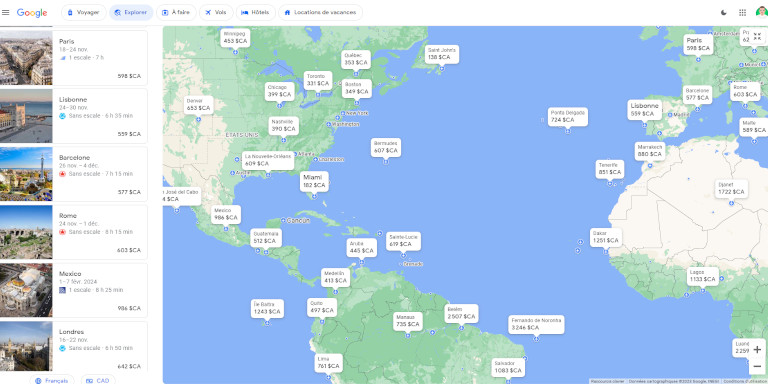Screen dimensions: 768x386
Task: Choose Boston 349 $CA map label
Action: click(x=357, y=88)
